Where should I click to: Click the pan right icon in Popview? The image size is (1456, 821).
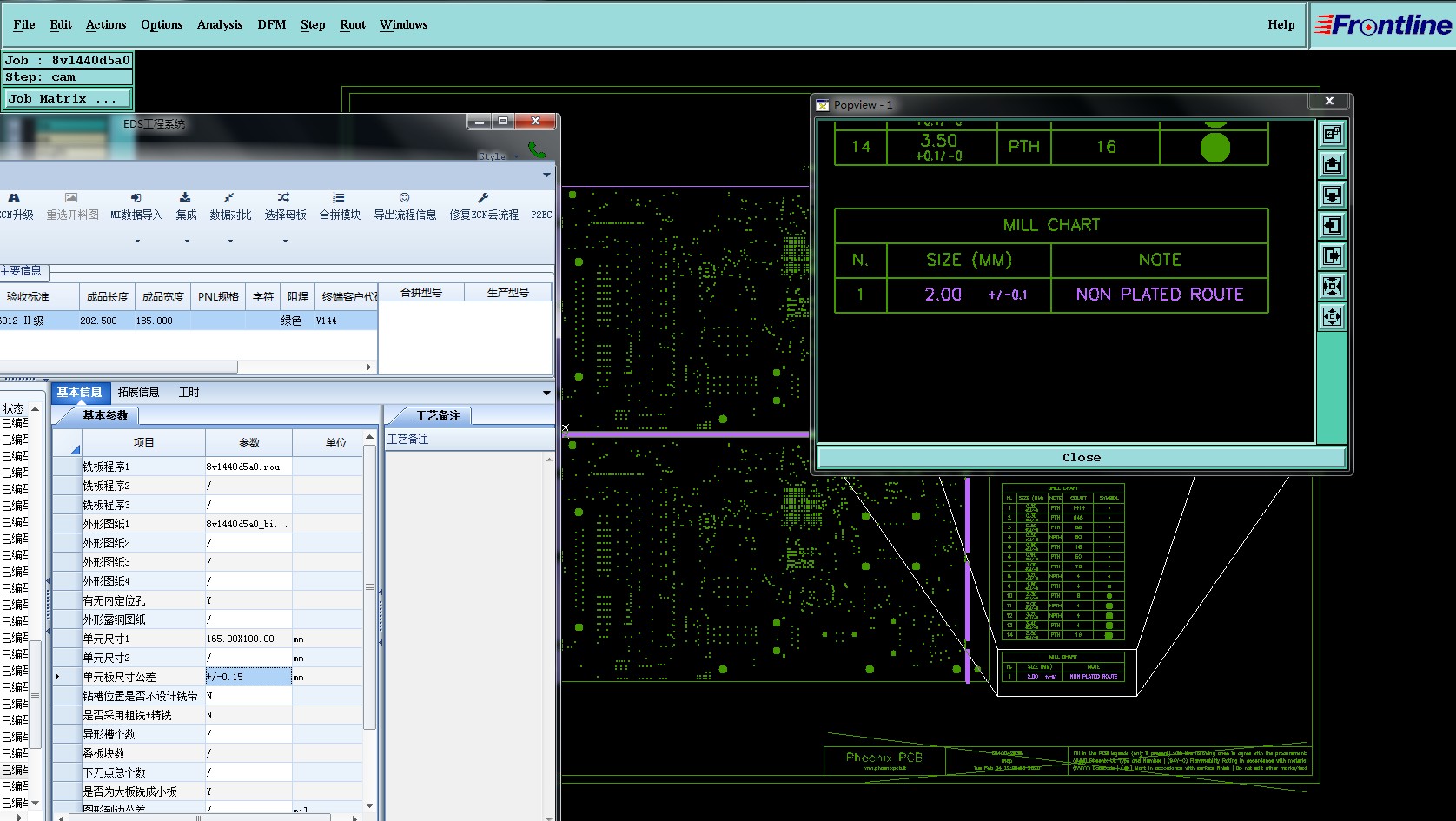click(x=1332, y=256)
